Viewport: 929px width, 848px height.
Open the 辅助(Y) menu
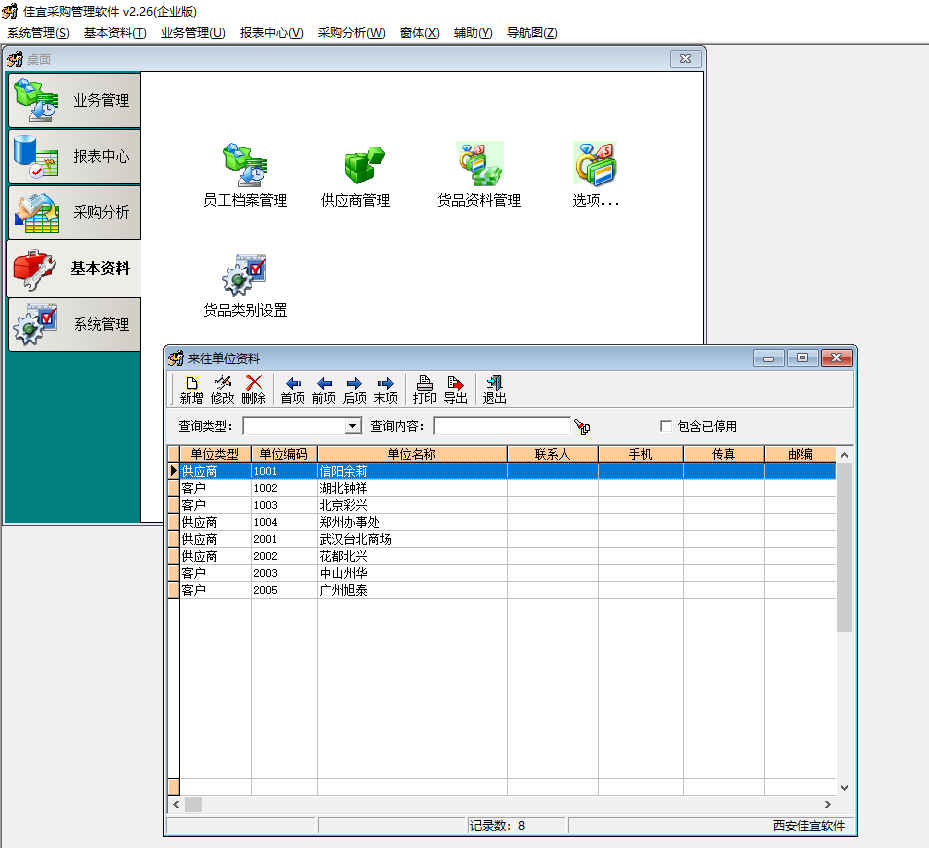coord(473,33)
